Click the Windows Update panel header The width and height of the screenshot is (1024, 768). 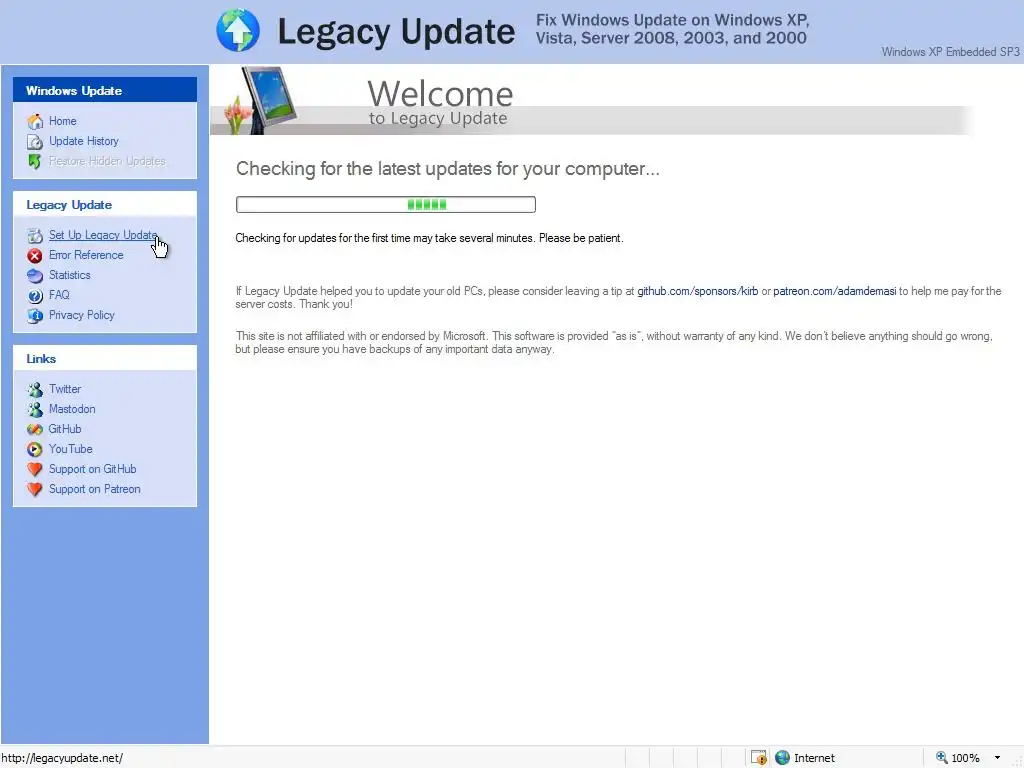coord(105,90)
